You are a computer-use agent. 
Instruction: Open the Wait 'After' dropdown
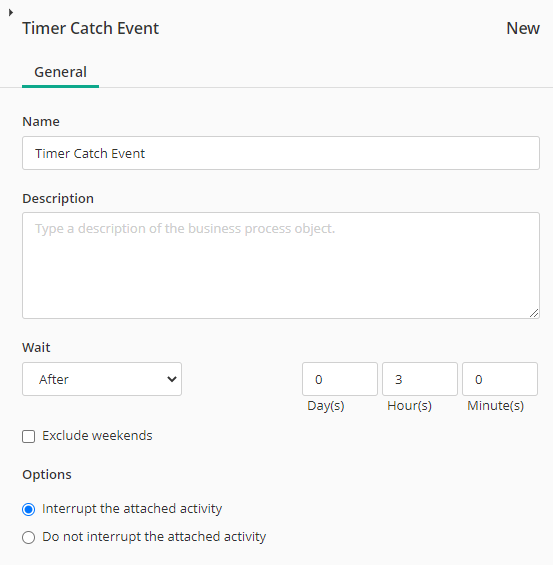[102, 379]
